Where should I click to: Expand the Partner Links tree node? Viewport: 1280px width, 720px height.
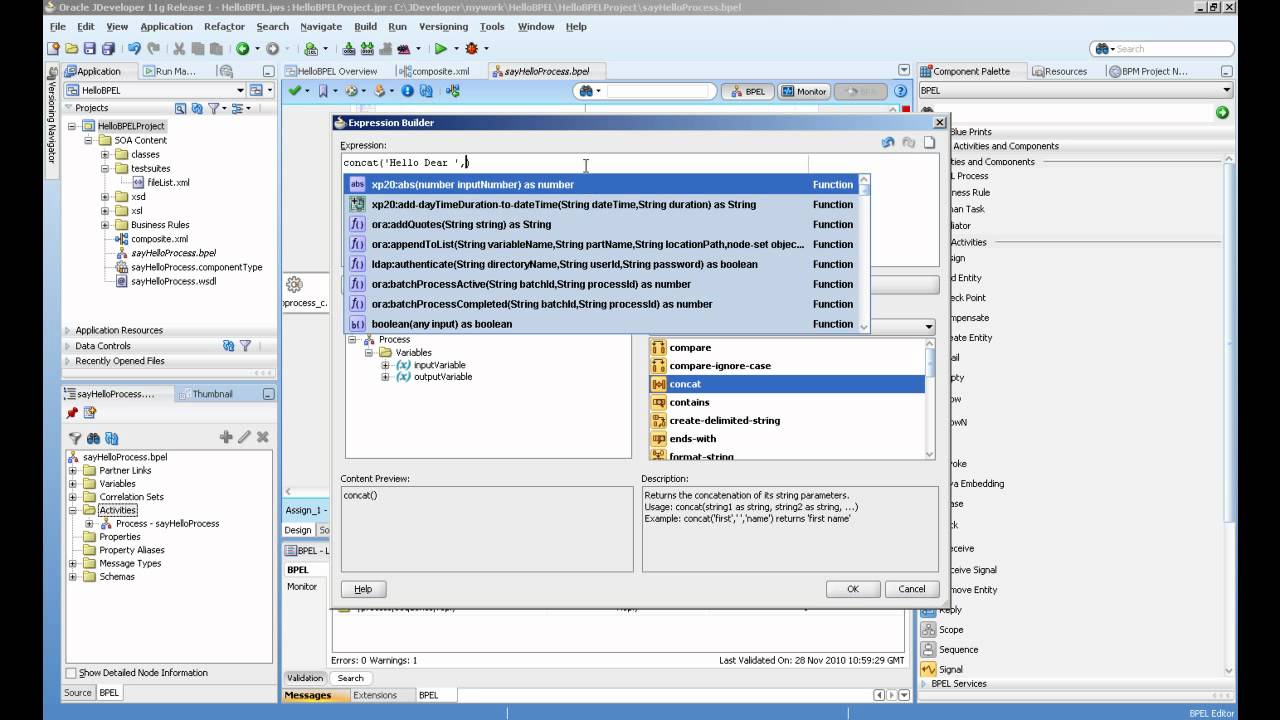coord(72,470)
